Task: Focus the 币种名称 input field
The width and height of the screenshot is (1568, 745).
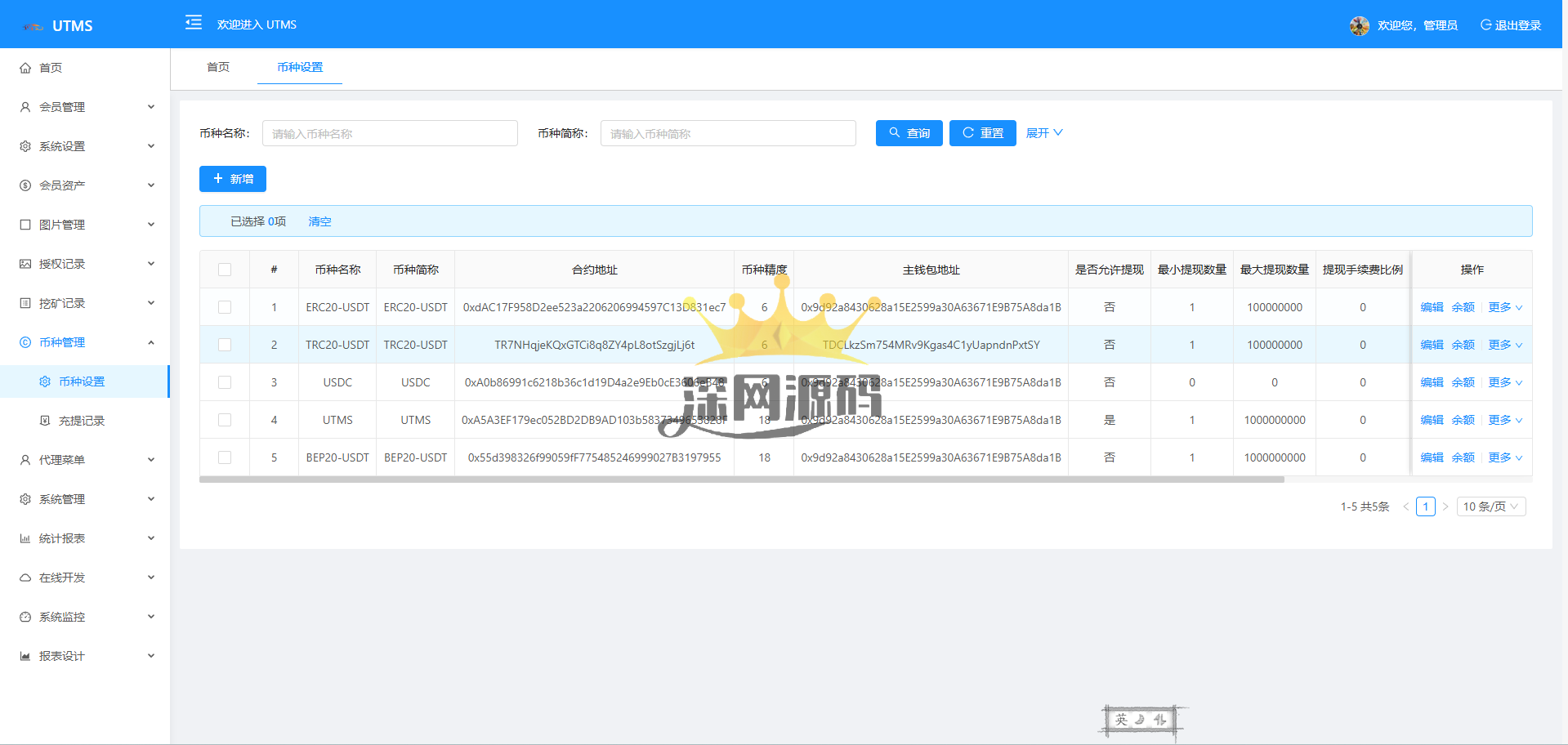Action: pyautogui.click(x=390, y=133)
